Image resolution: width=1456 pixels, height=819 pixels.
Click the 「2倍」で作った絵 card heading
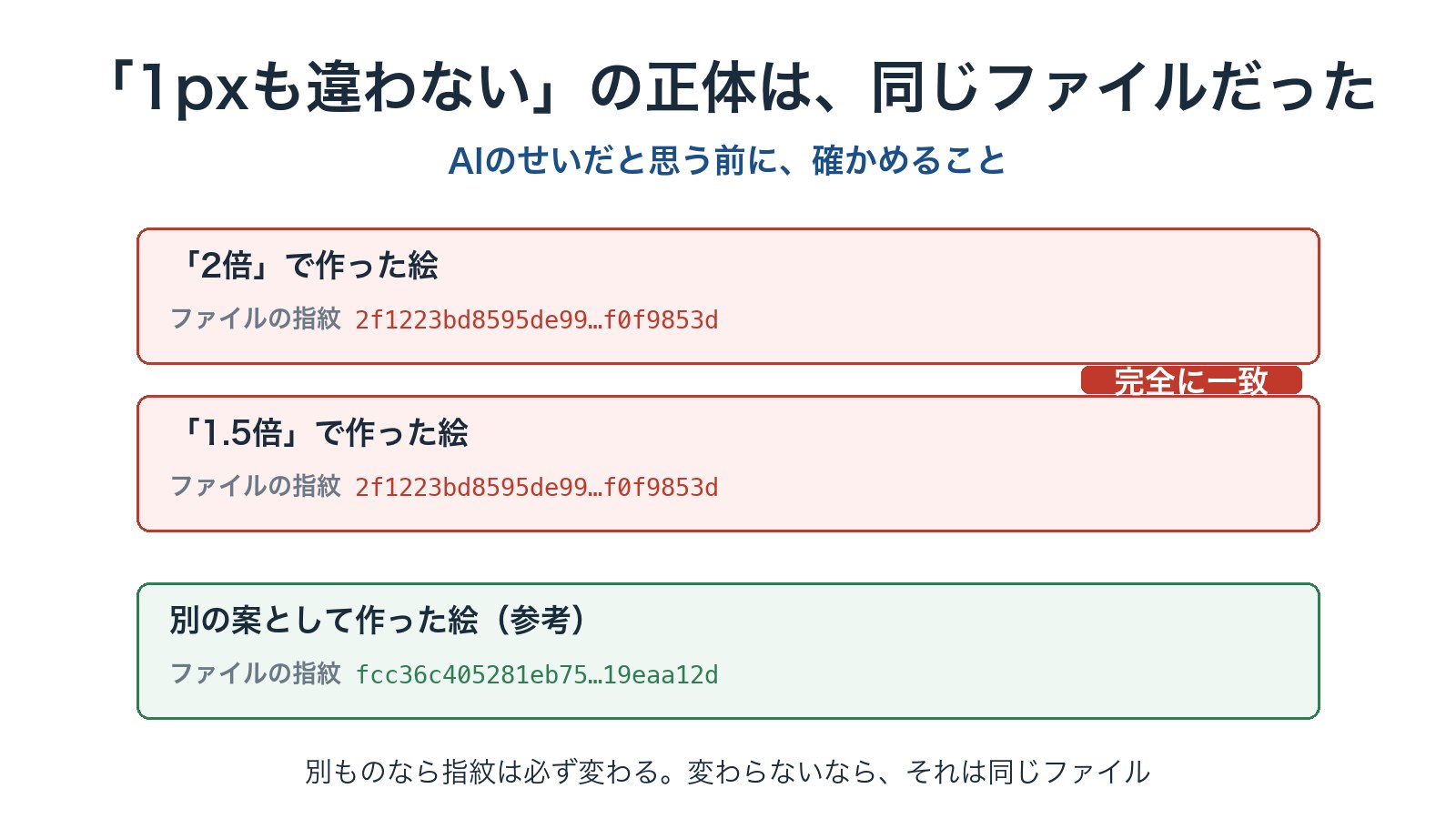[x=304, y=266]
